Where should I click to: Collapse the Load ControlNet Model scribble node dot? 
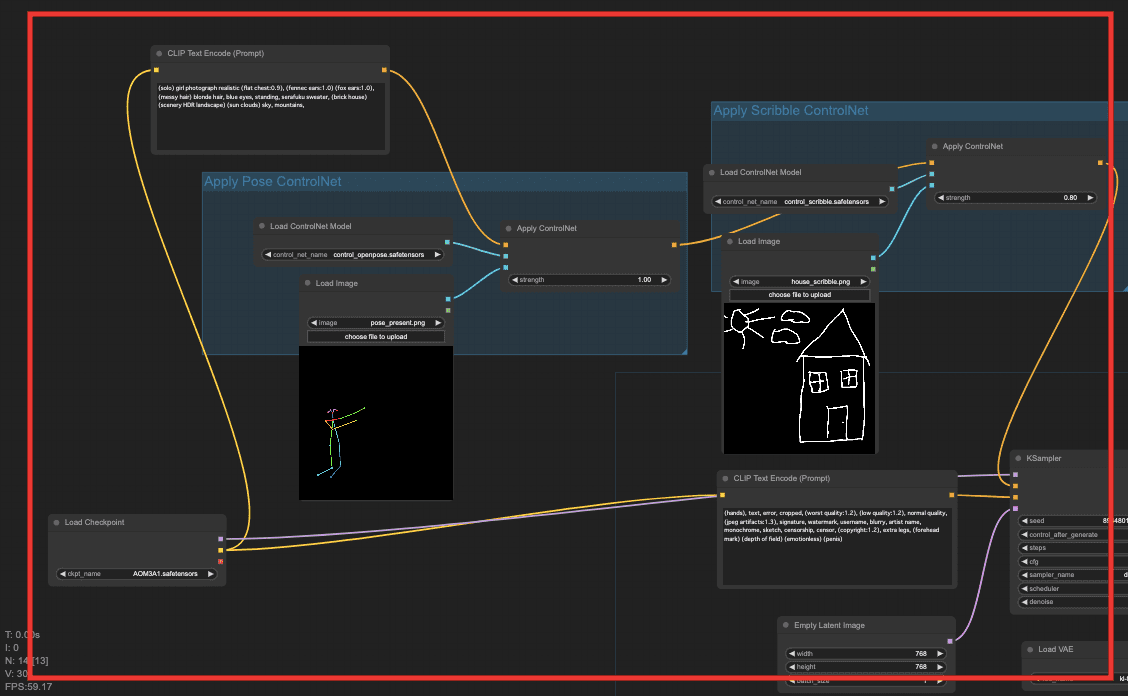[712, 172]
